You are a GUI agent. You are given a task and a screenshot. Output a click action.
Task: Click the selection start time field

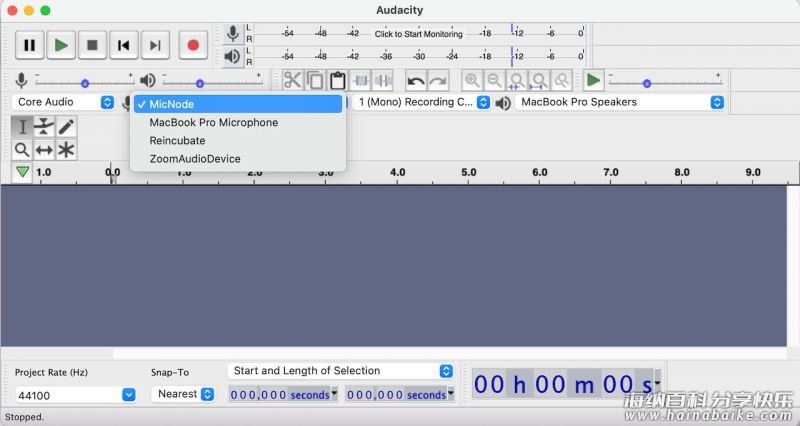[280, 394]
